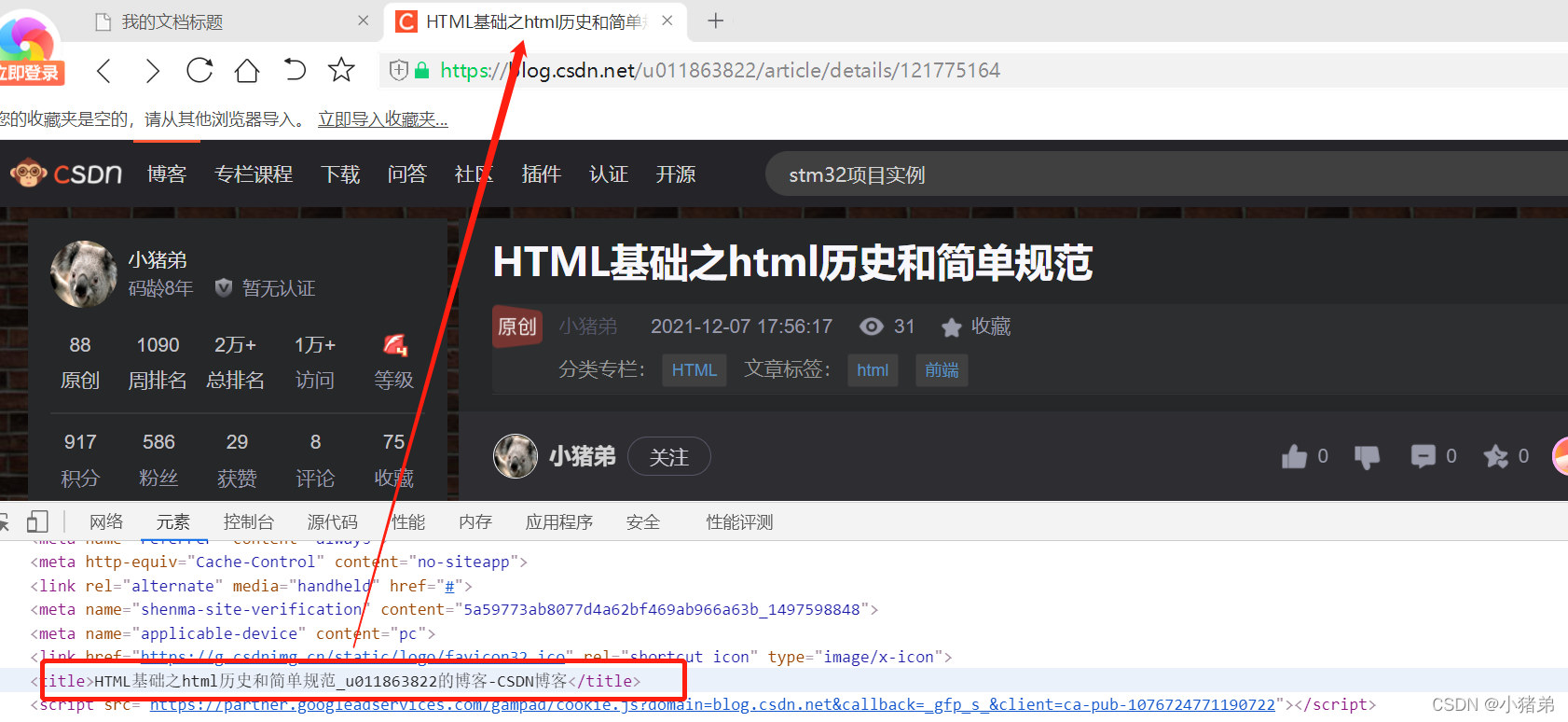The width and height of the screenshot is (1568, 722).
Task: Open the 博客 navigation item
Action: tap(167, 174)
